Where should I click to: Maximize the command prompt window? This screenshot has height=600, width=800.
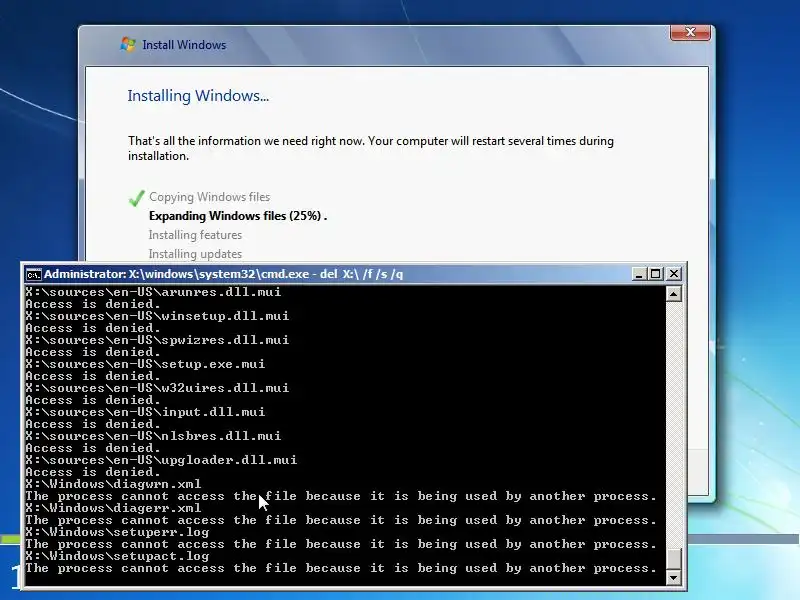[656, 274]
